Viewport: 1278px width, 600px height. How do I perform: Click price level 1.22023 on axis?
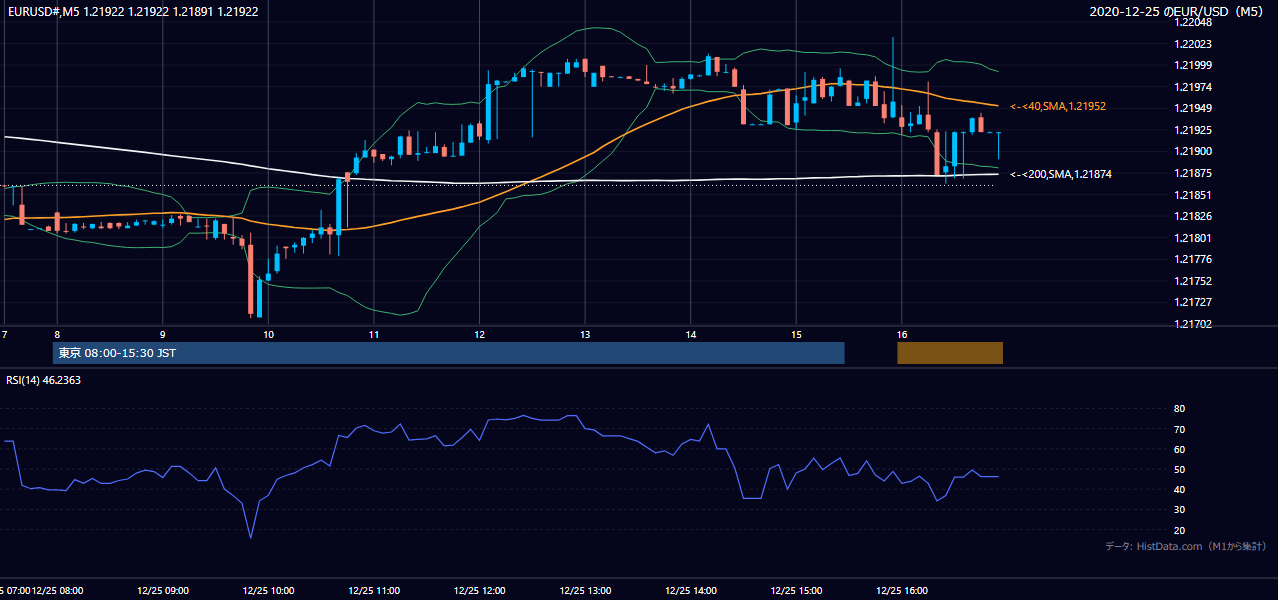coord(1193,44)
